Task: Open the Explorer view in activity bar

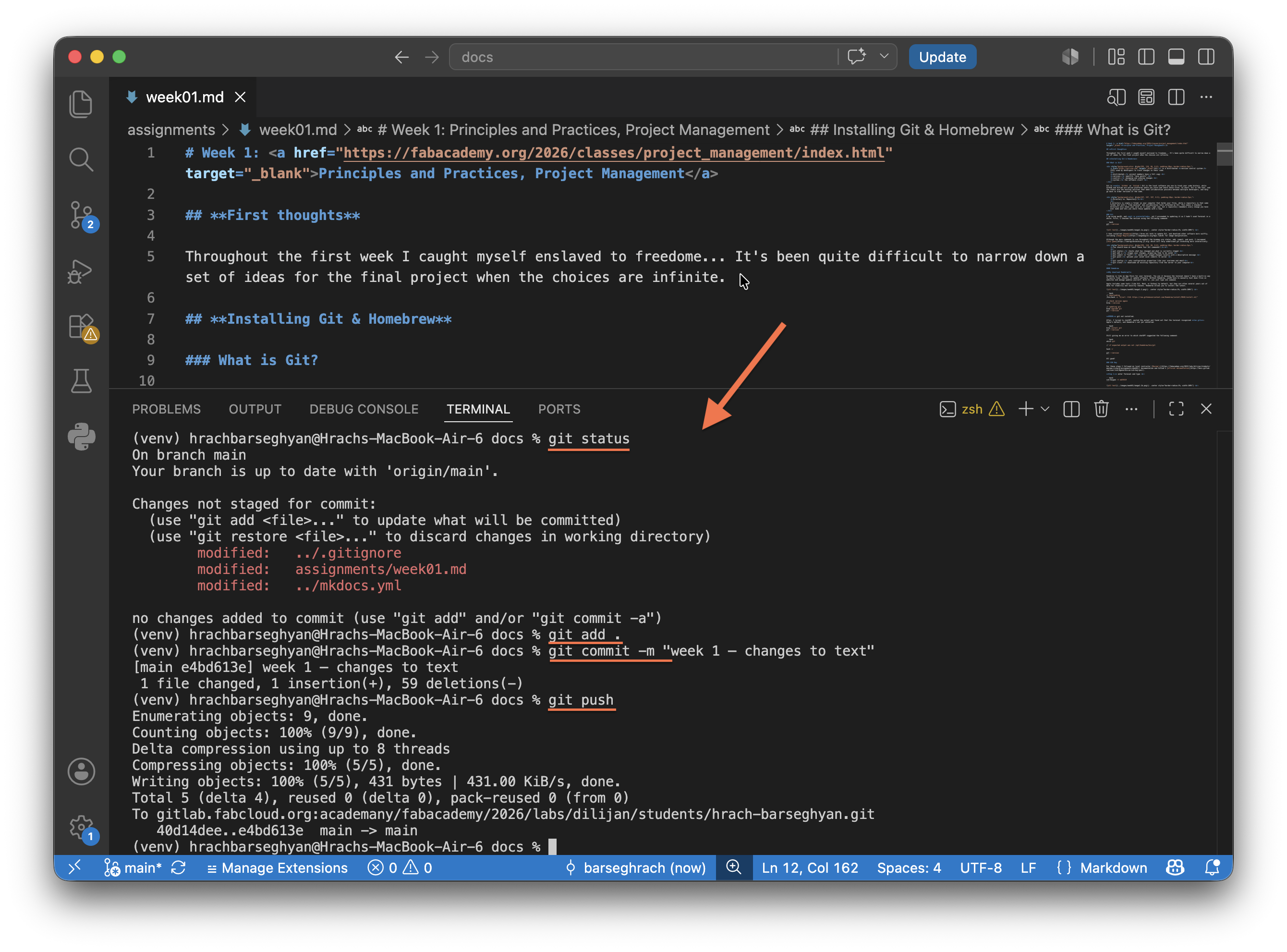Action: 81,104
